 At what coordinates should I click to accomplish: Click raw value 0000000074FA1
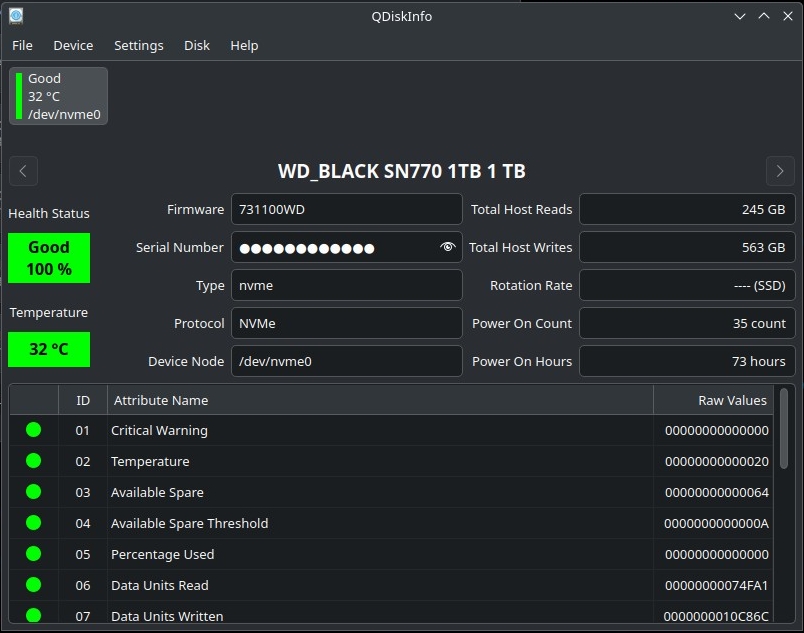(x=716, y=585)
